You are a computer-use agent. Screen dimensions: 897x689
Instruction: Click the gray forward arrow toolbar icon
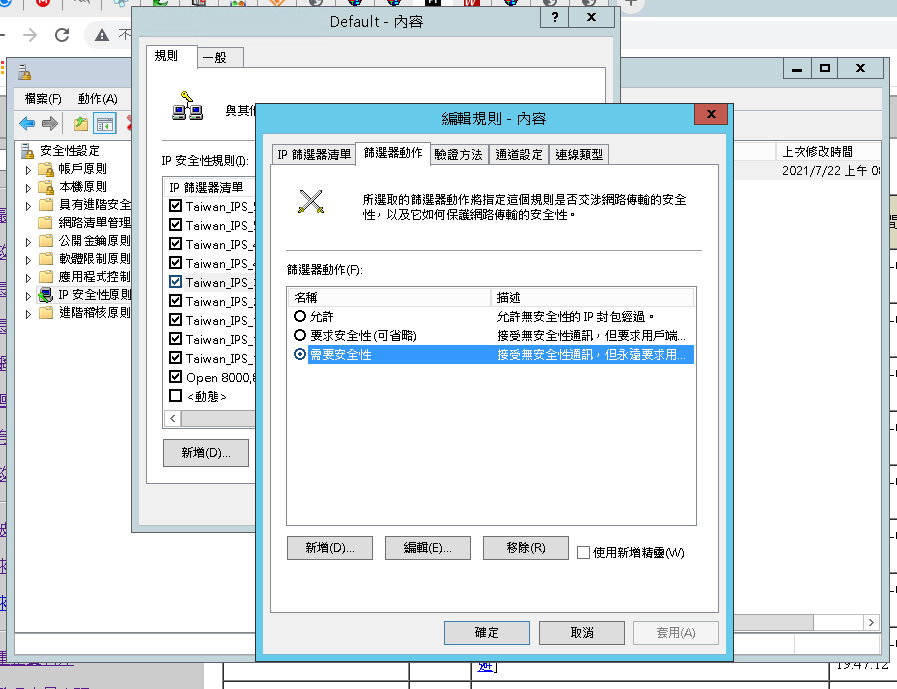tap(49, 123)
